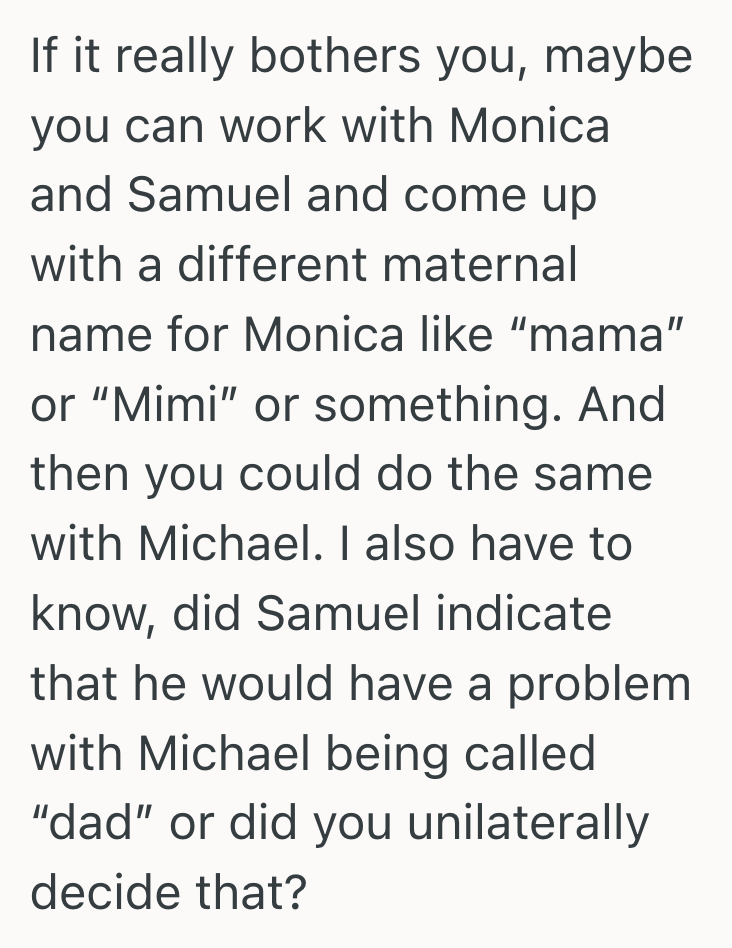Click the word "know"
The width and height of the screenshot is (732, 948).
(90, 613)
